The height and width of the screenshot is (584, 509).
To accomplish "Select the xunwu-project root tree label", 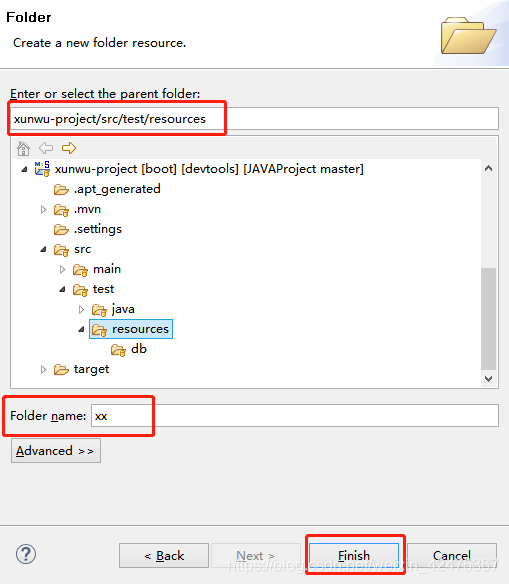I will tap(209, 169).
